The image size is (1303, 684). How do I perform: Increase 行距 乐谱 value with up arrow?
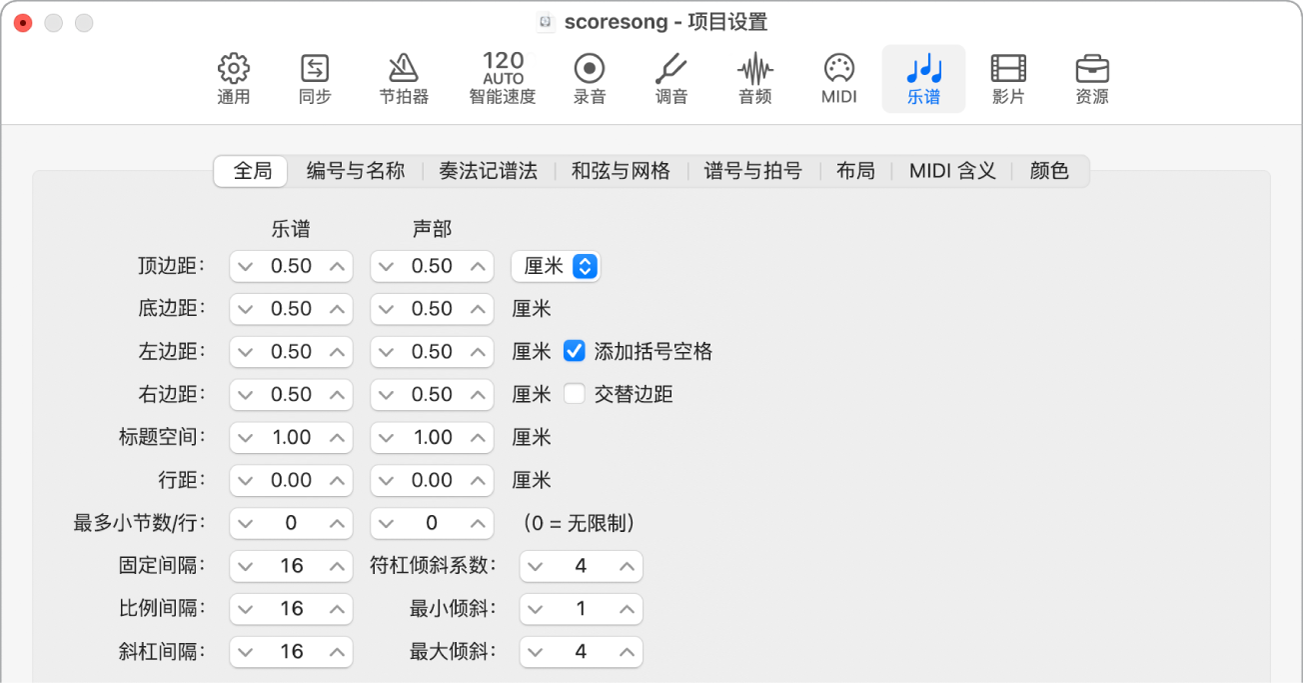338,481
